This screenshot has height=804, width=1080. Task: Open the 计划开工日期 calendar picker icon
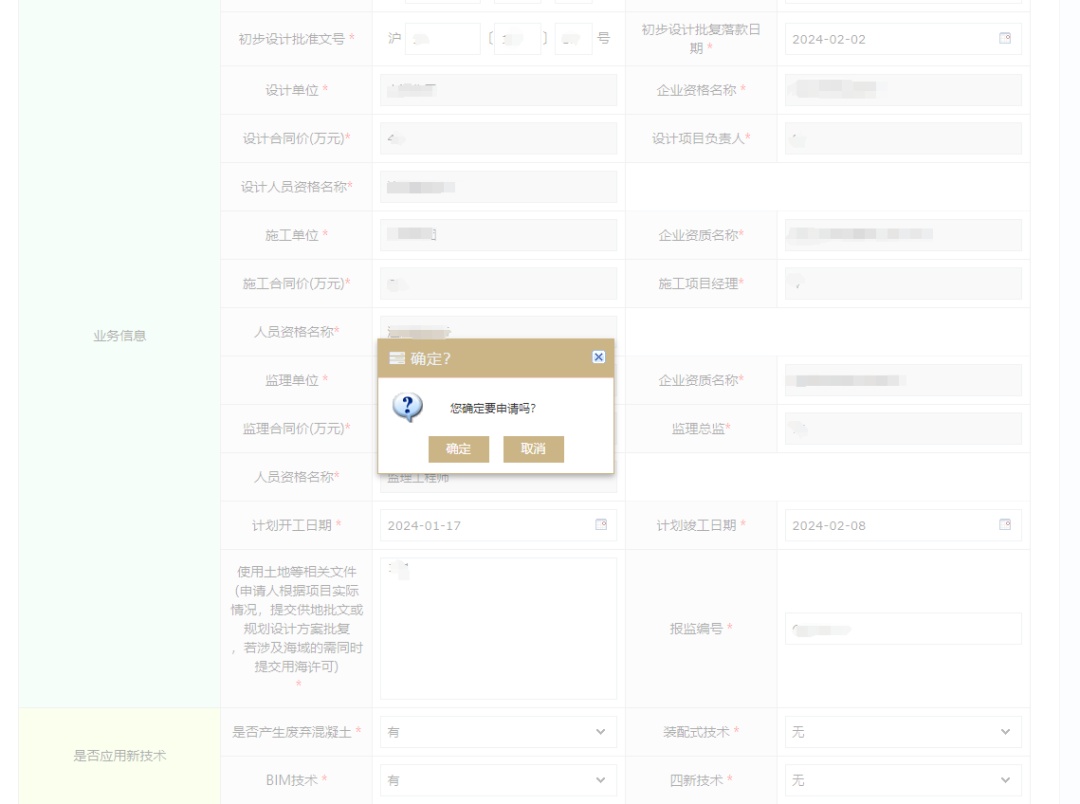(601, 525)
